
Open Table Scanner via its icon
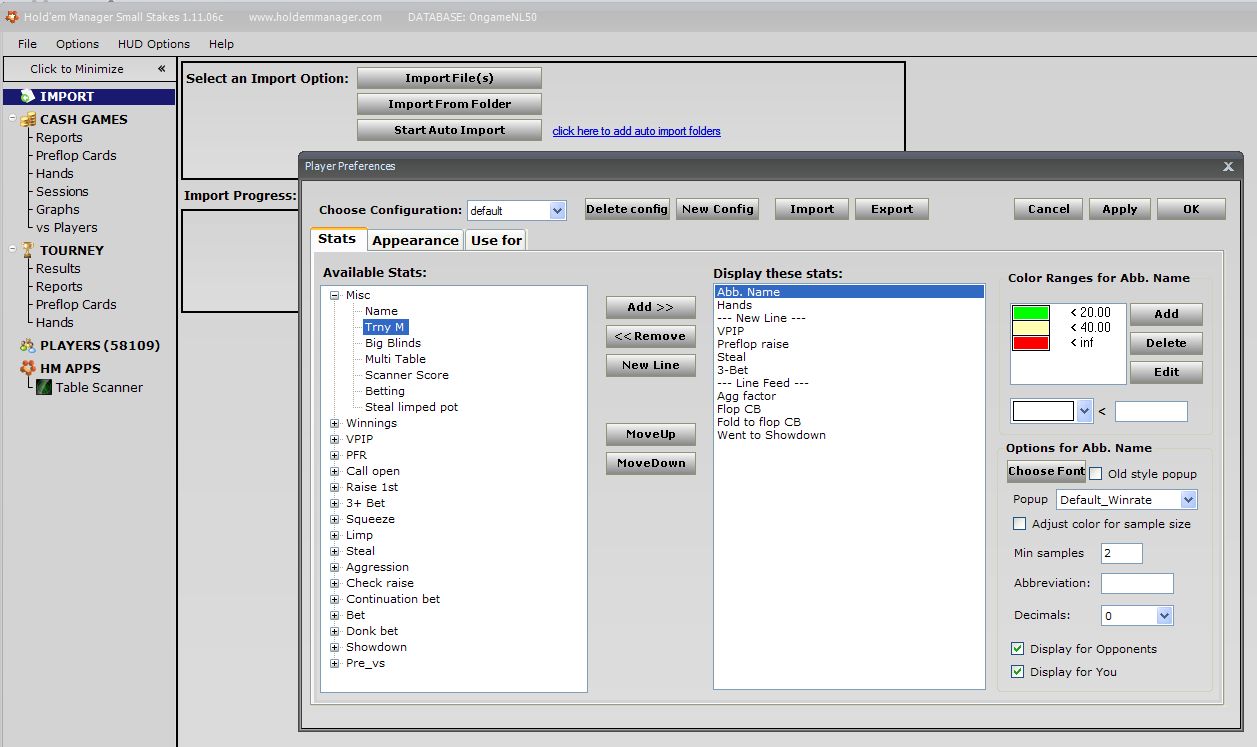(x=44, y=388)
